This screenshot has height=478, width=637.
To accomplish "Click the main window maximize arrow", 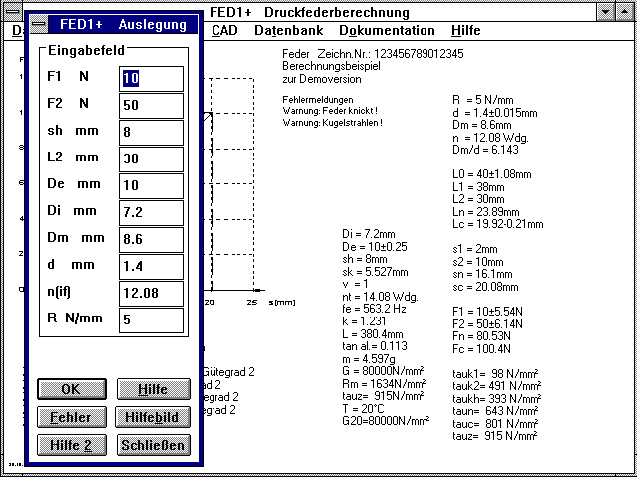I will point(624,12).
